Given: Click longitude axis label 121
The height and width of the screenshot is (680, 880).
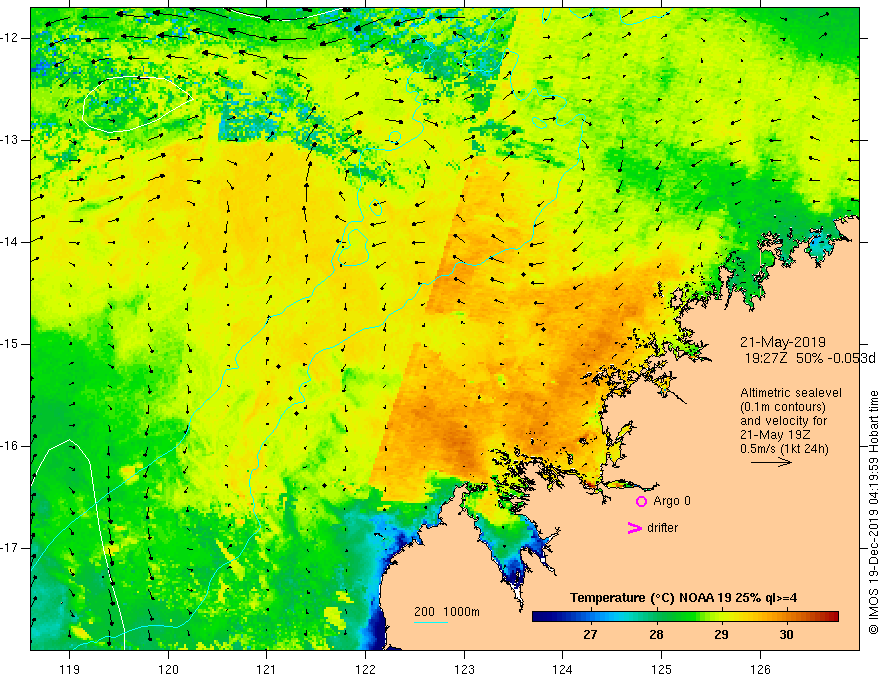Looking at the screenshot, I should tap(266, 669).
